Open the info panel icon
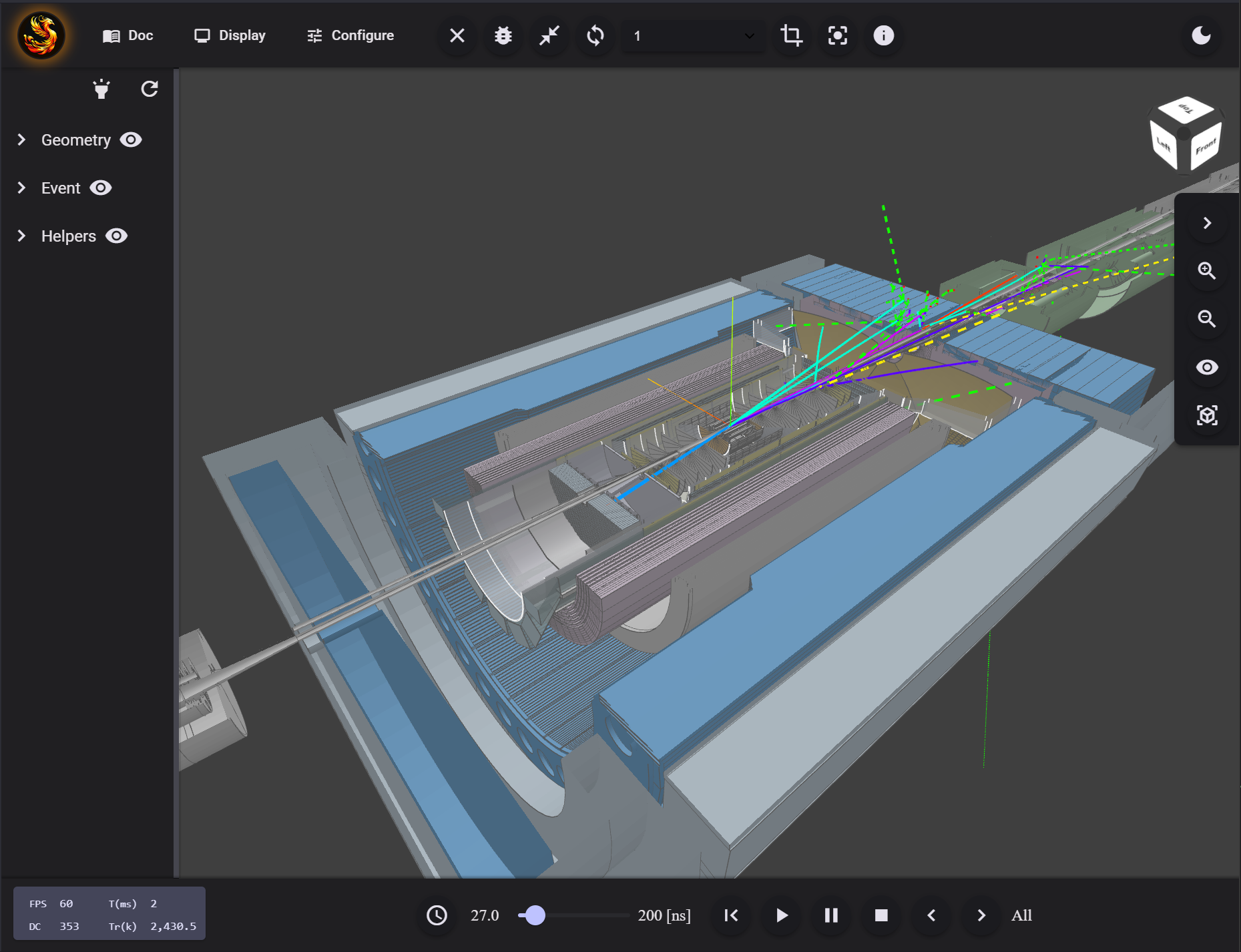Screen dimensions: 1241x952 tap(883, 35)
